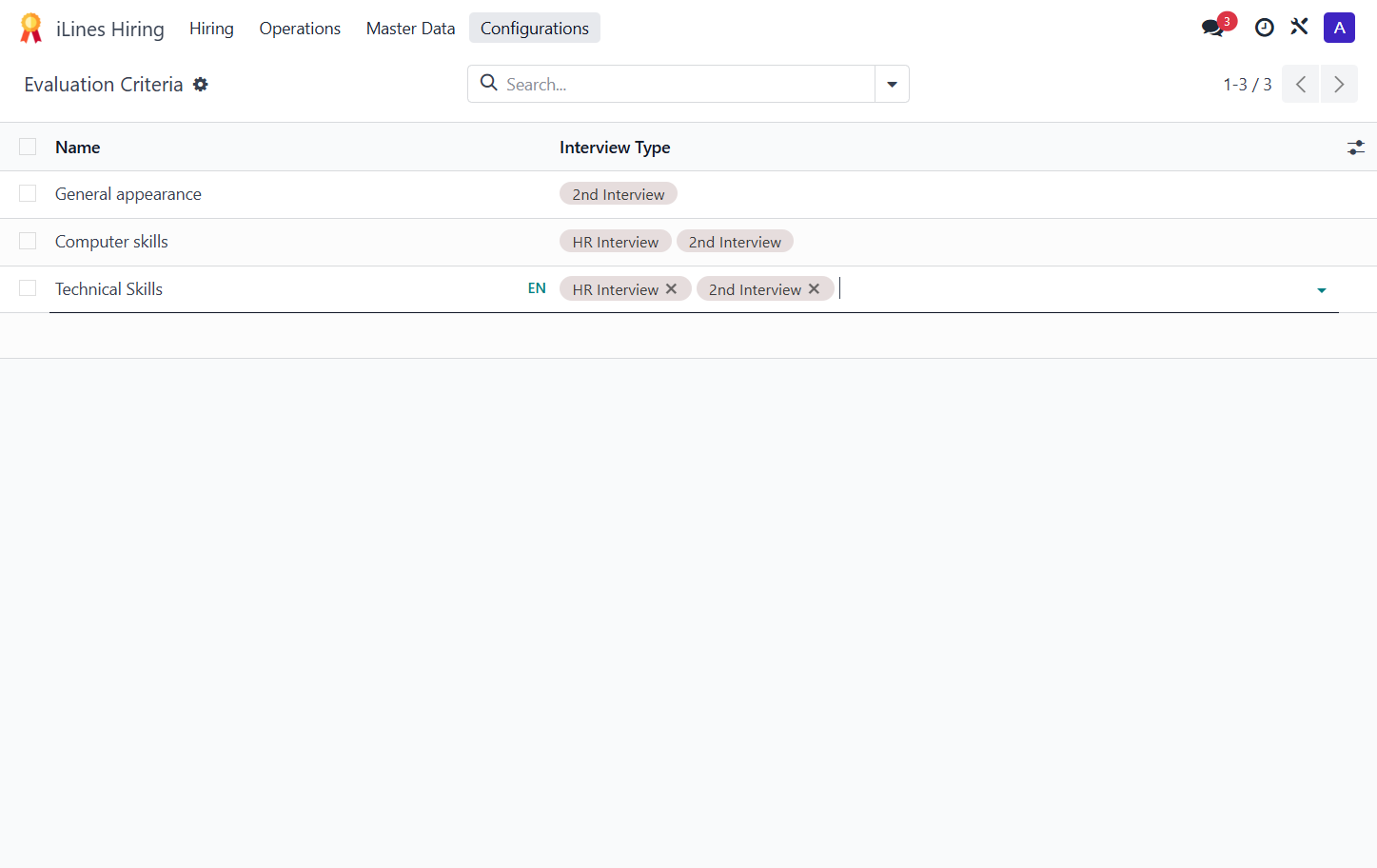1377x868 pixels.
Task: Check the Computer skills row checkbox
Action: coord(28,241)
